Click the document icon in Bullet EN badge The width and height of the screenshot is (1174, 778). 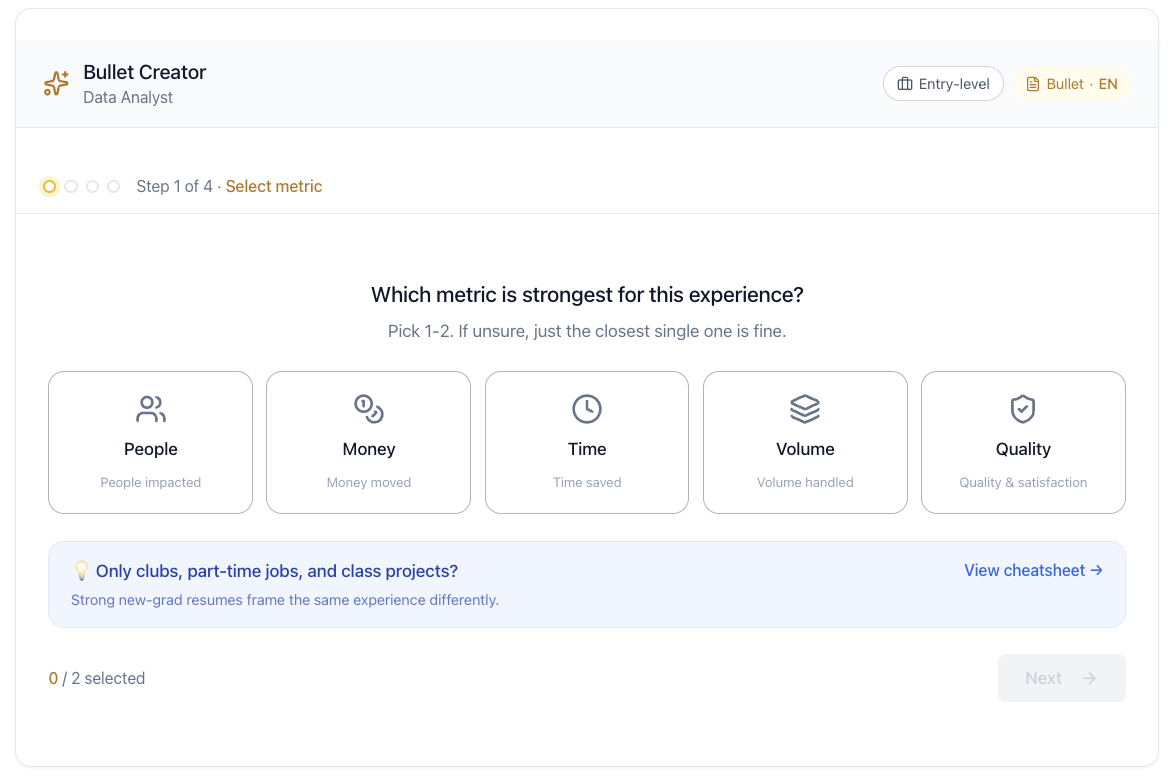point(1032,84)
